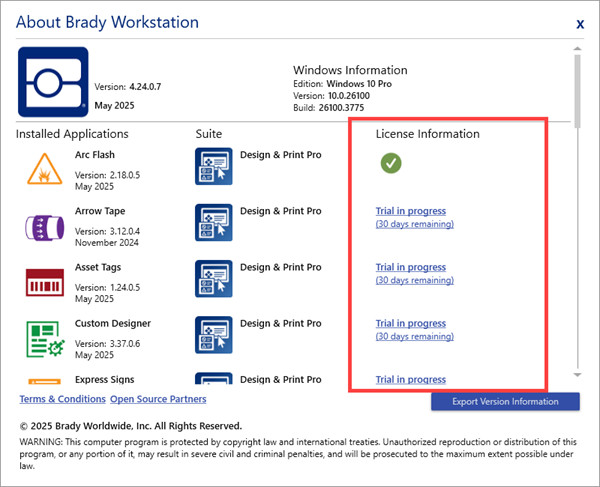Click Arrow Tape '(30 days remaining)' link
600x487 pixels.
tap(414, 224)
